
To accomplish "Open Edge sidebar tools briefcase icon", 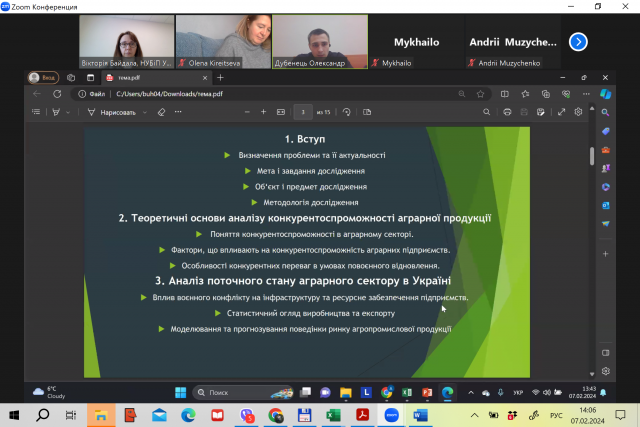I will (x=606, y=150).
